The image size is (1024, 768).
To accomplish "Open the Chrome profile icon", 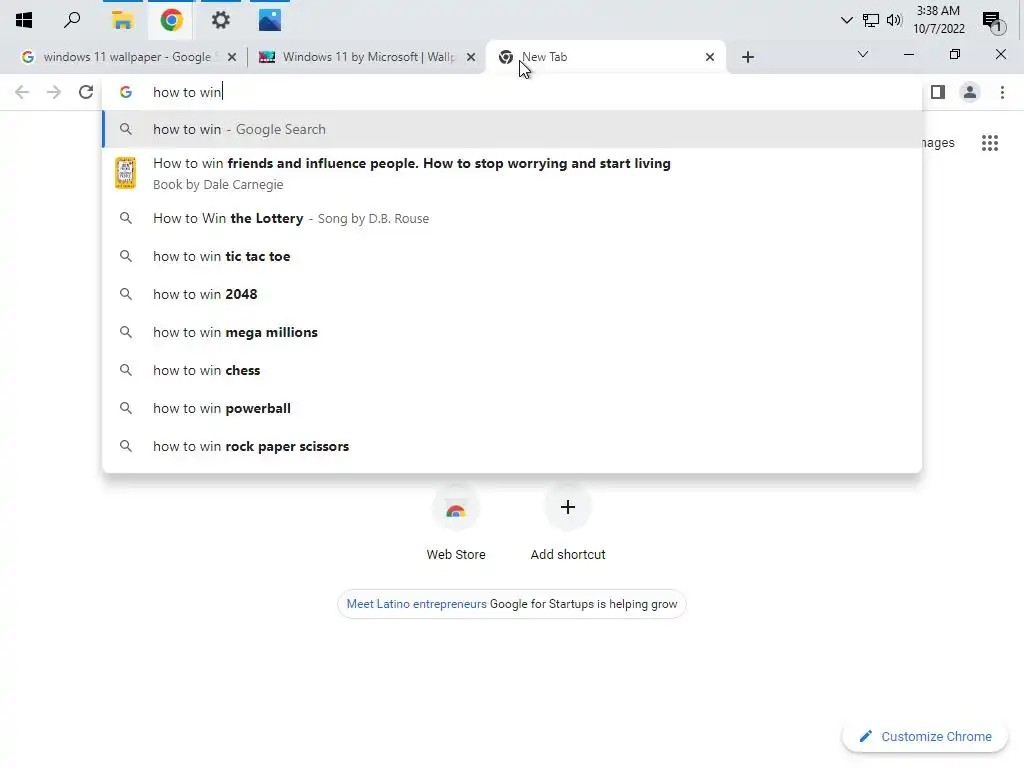I will pos(970,92).
